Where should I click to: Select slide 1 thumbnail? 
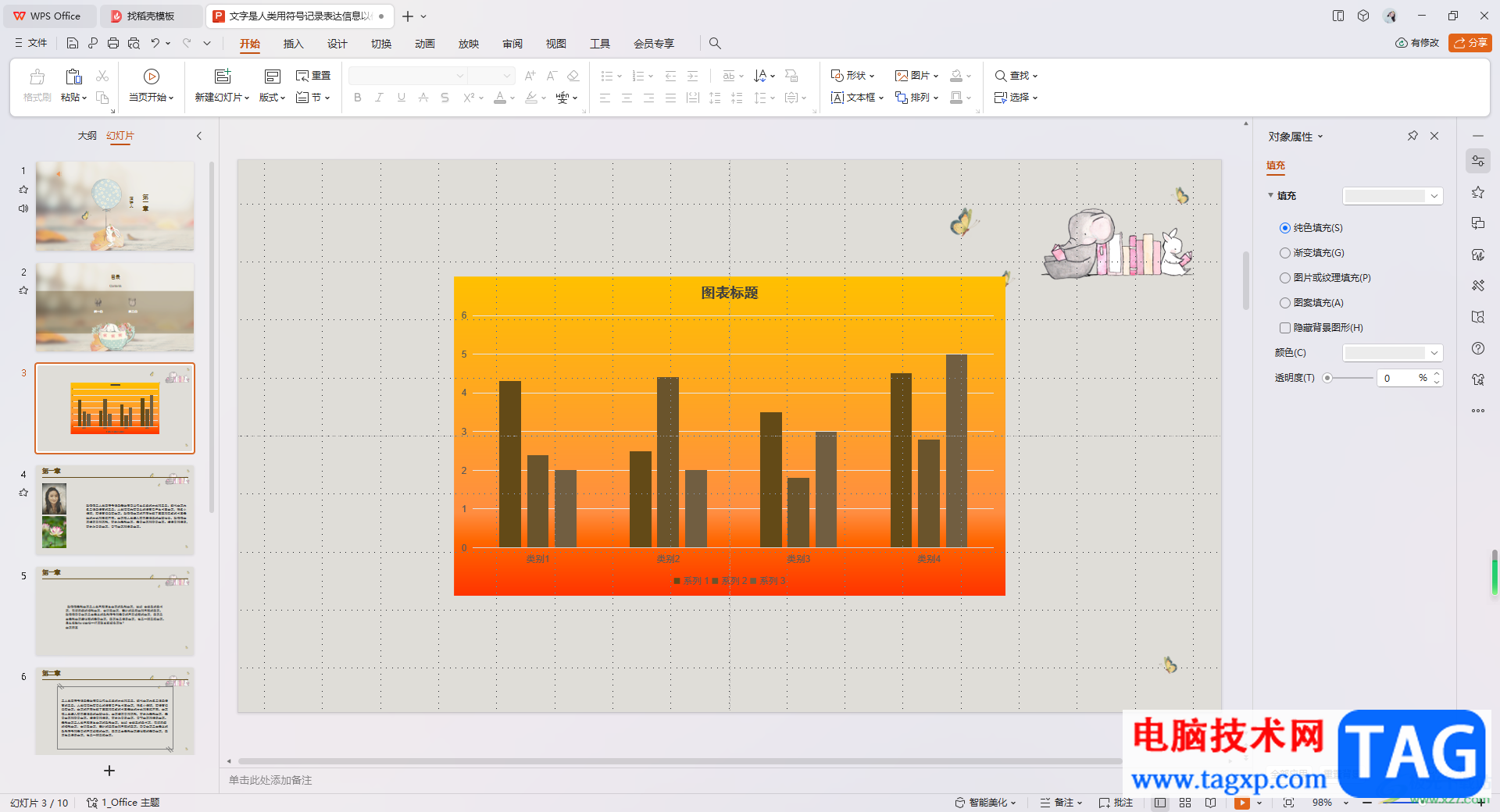115,206
